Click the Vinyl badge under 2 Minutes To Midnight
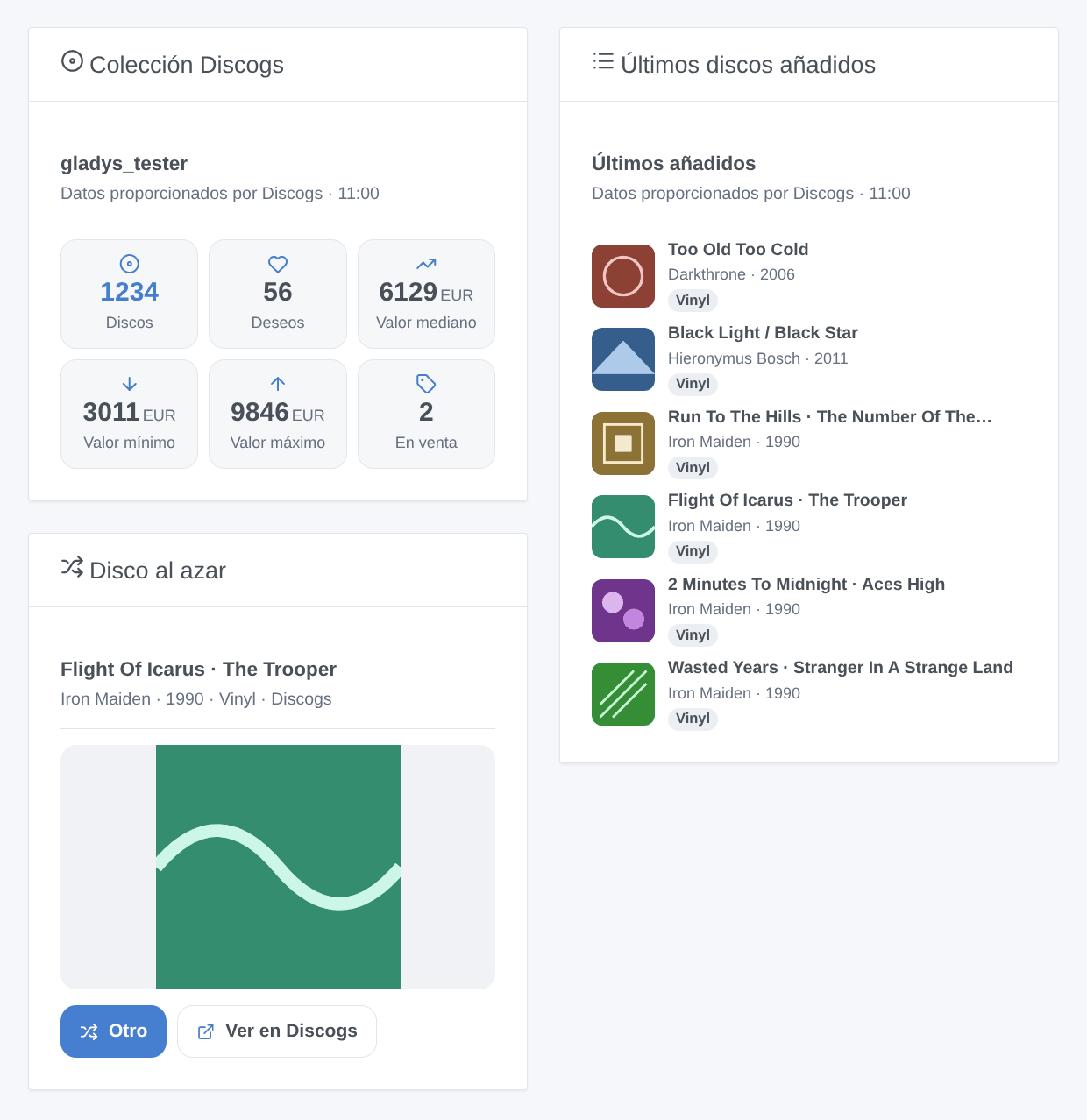1087x1120 pixels. pos(693,635)
